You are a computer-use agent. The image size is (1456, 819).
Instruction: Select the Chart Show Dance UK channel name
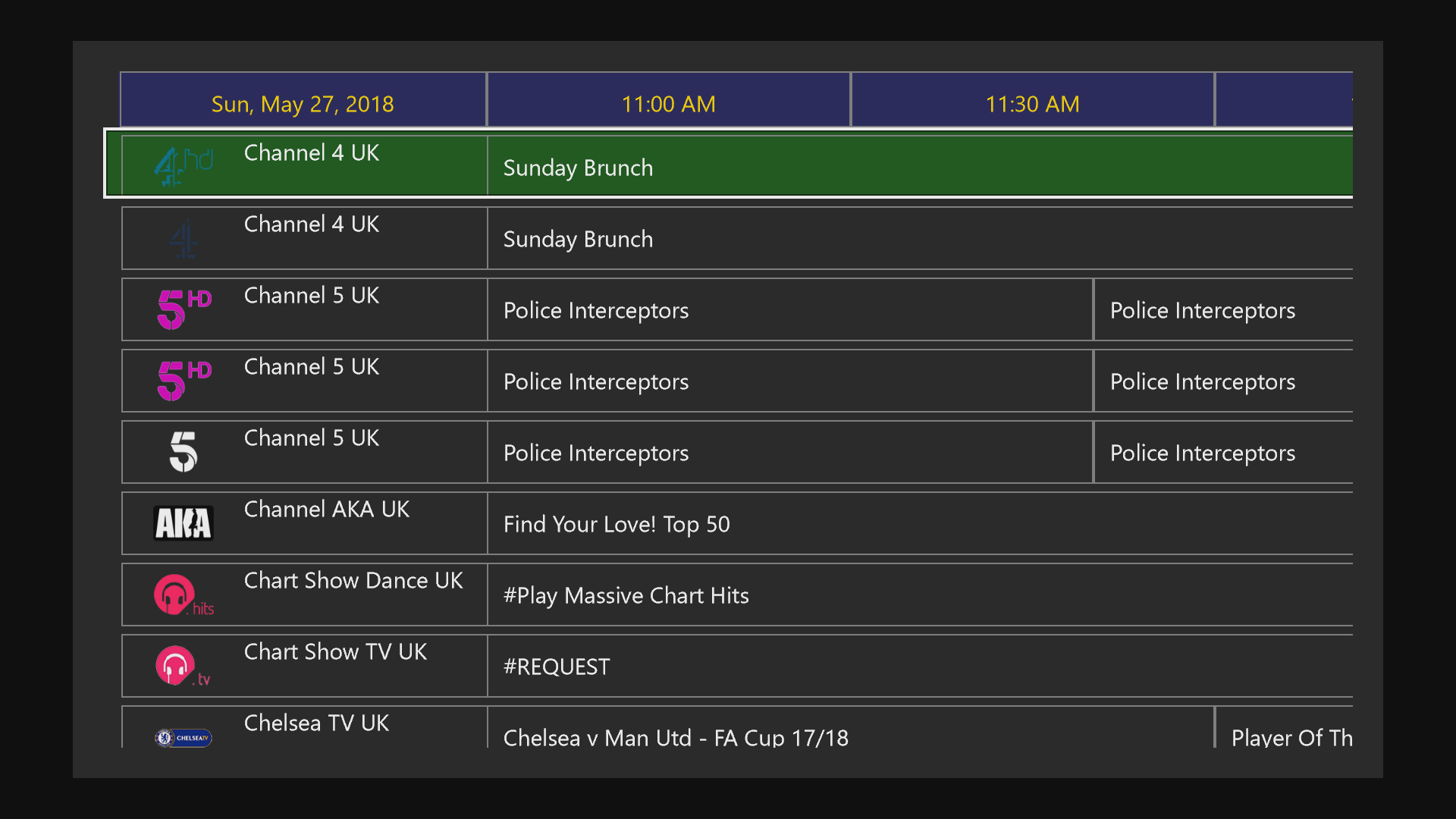353,580
